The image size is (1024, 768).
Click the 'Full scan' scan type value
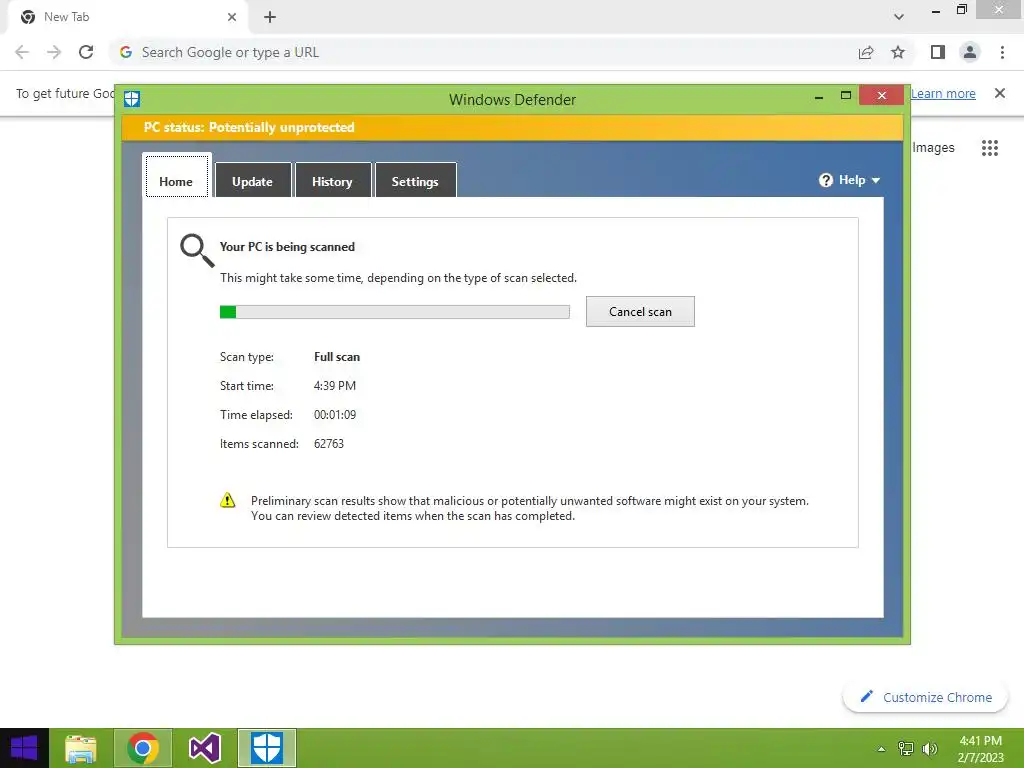point(336,357)
